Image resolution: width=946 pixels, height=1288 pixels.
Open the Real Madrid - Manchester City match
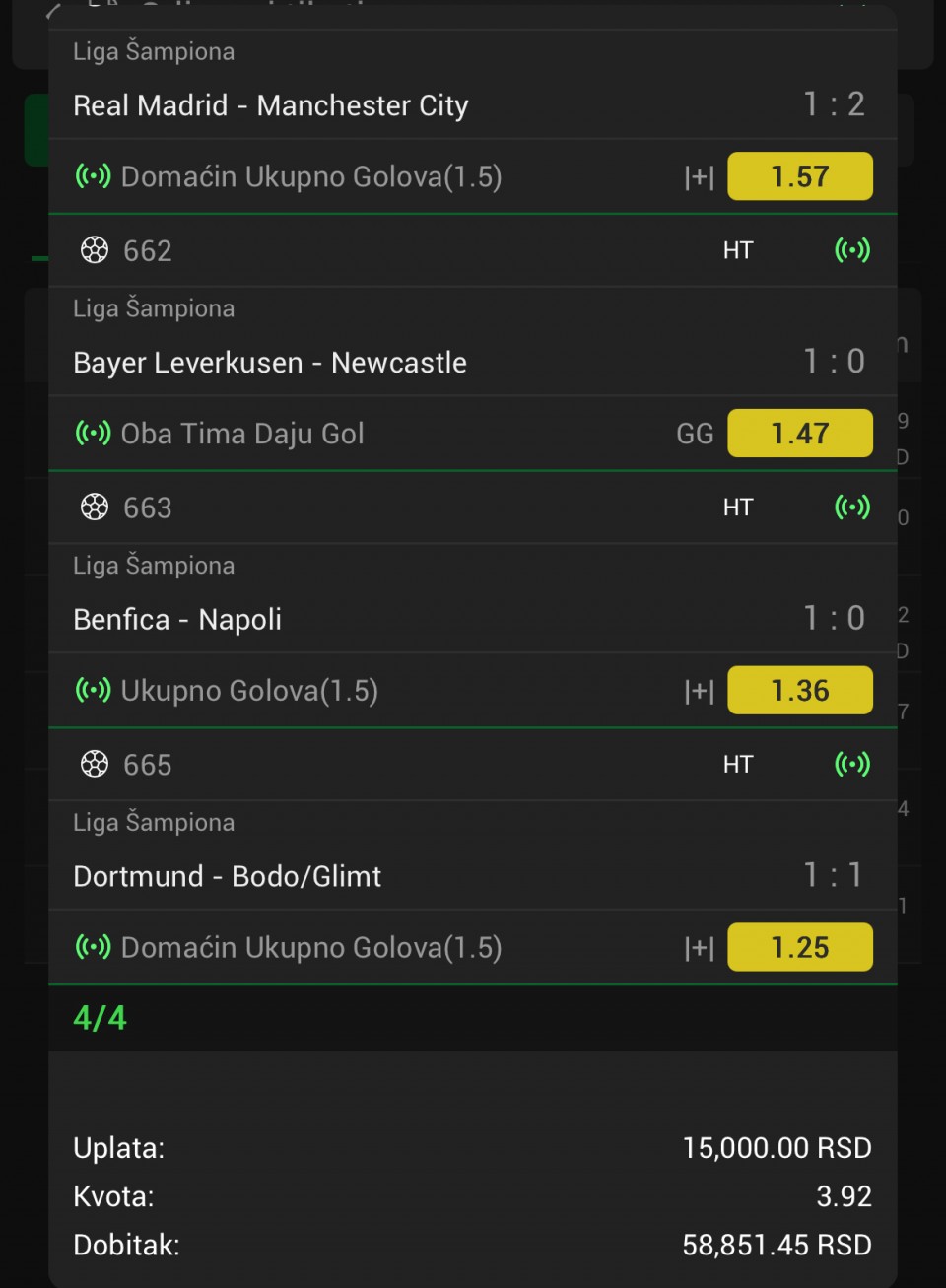click(x=271, y=105)
